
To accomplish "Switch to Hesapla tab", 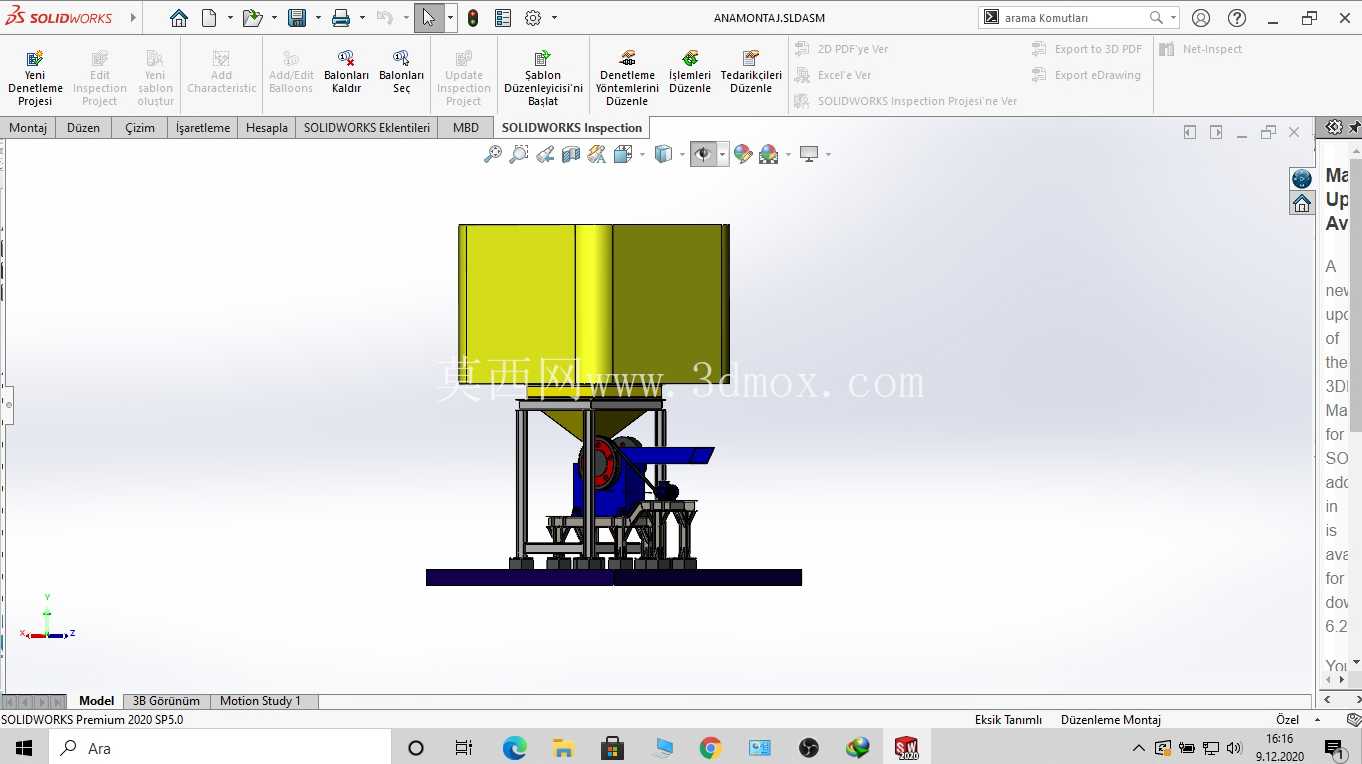I will (267, 128).
